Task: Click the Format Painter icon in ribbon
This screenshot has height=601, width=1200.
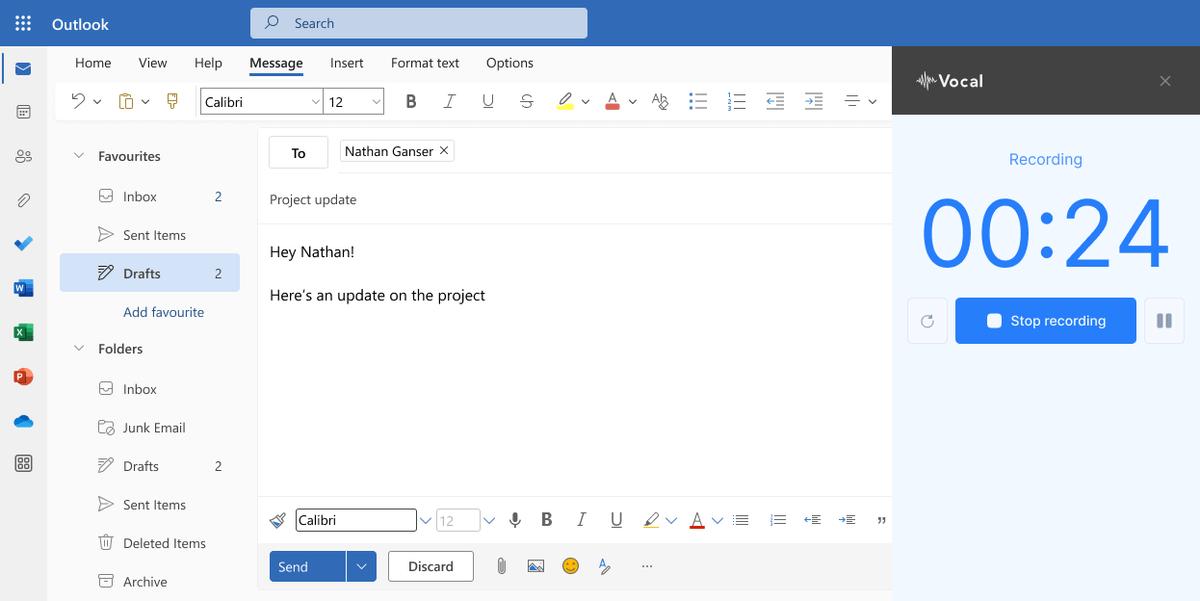Action: (x=172, y=101)
